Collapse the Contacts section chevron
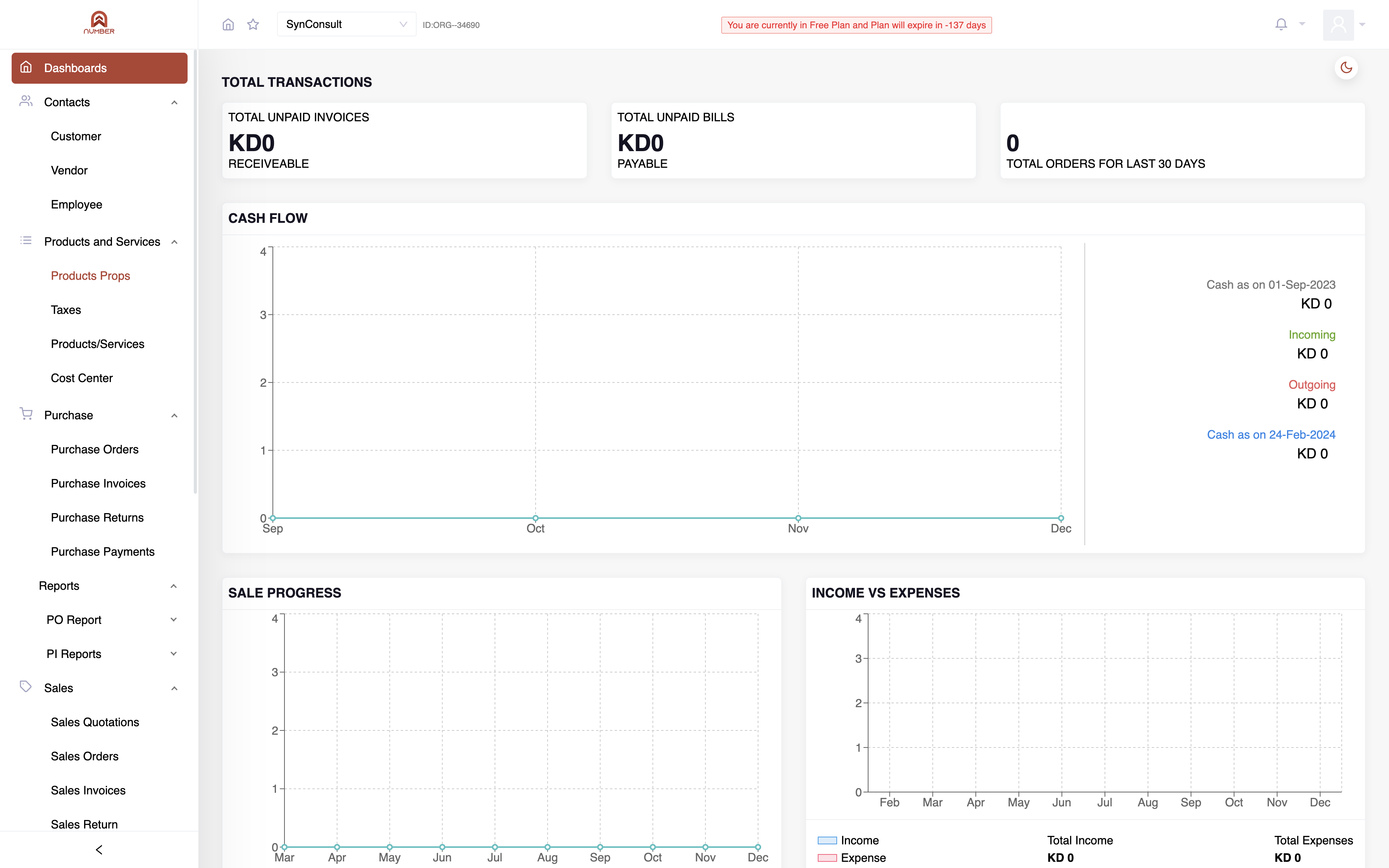 coord(174,102)
